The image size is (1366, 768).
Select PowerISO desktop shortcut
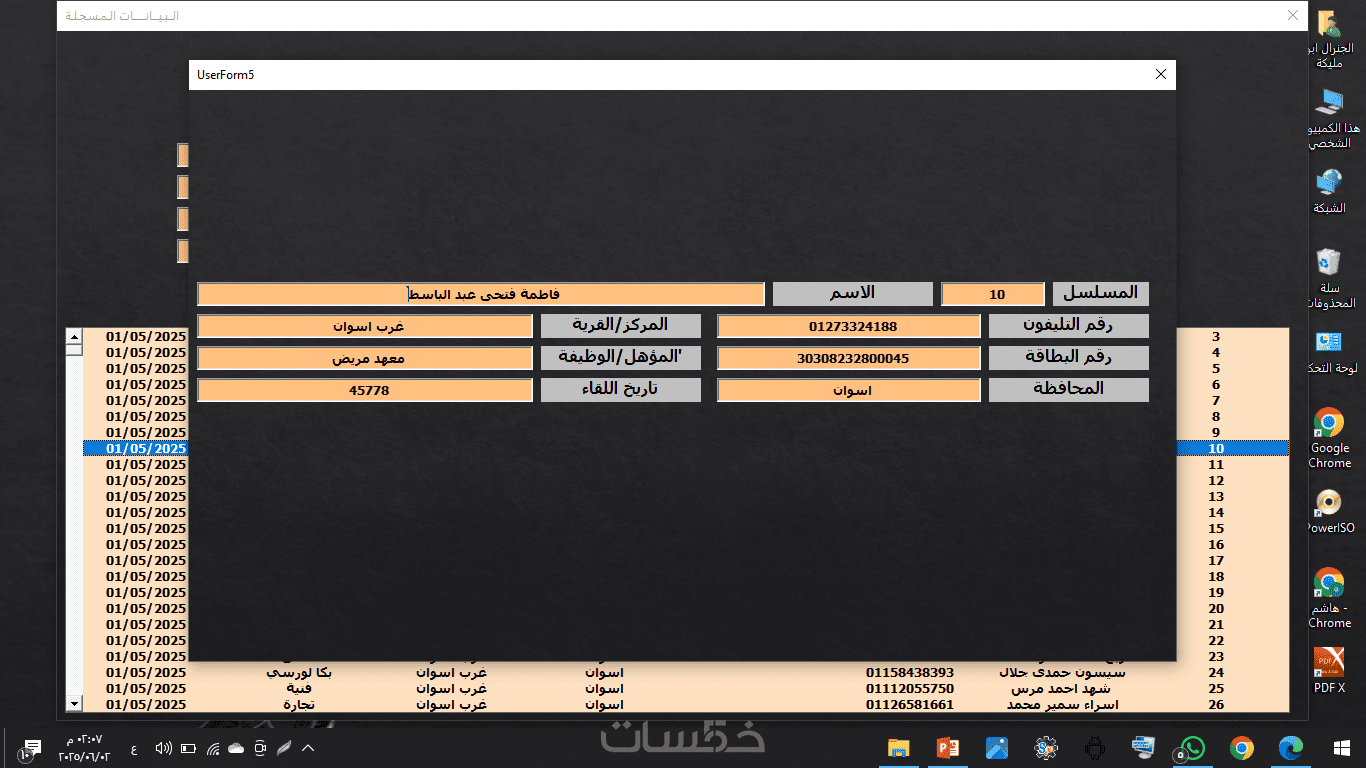[1330, 511]
